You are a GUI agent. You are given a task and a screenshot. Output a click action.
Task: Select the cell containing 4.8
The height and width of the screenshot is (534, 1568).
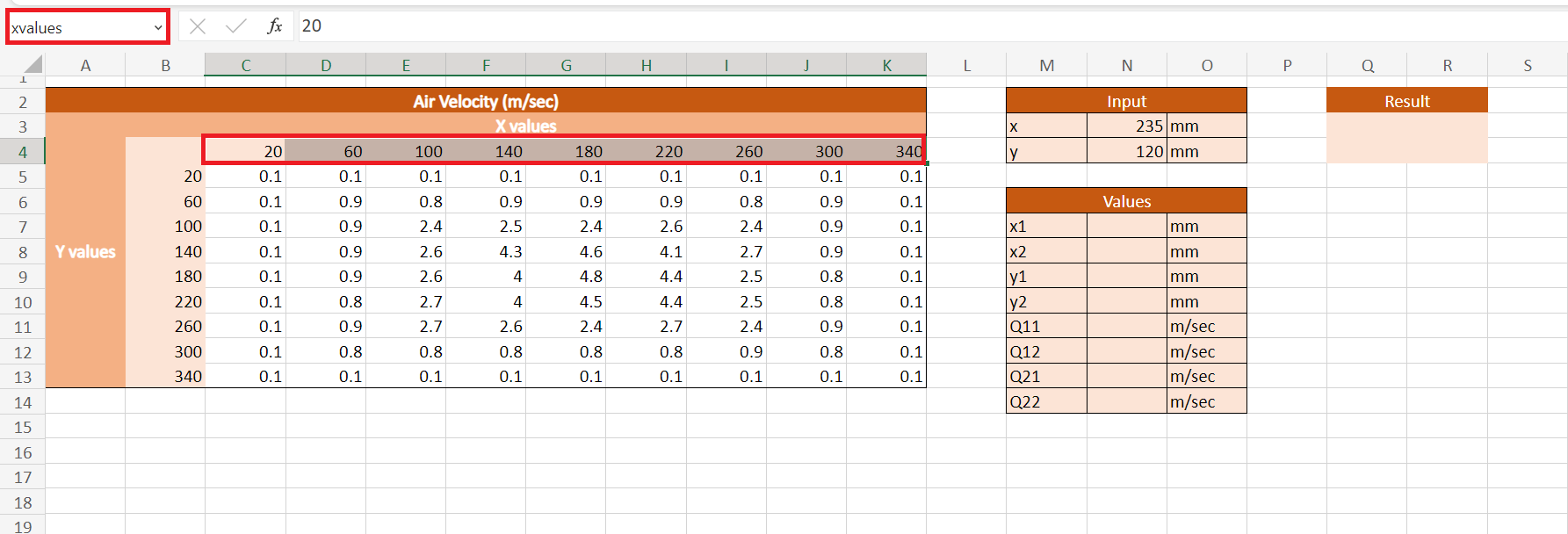tap(566, 277)
